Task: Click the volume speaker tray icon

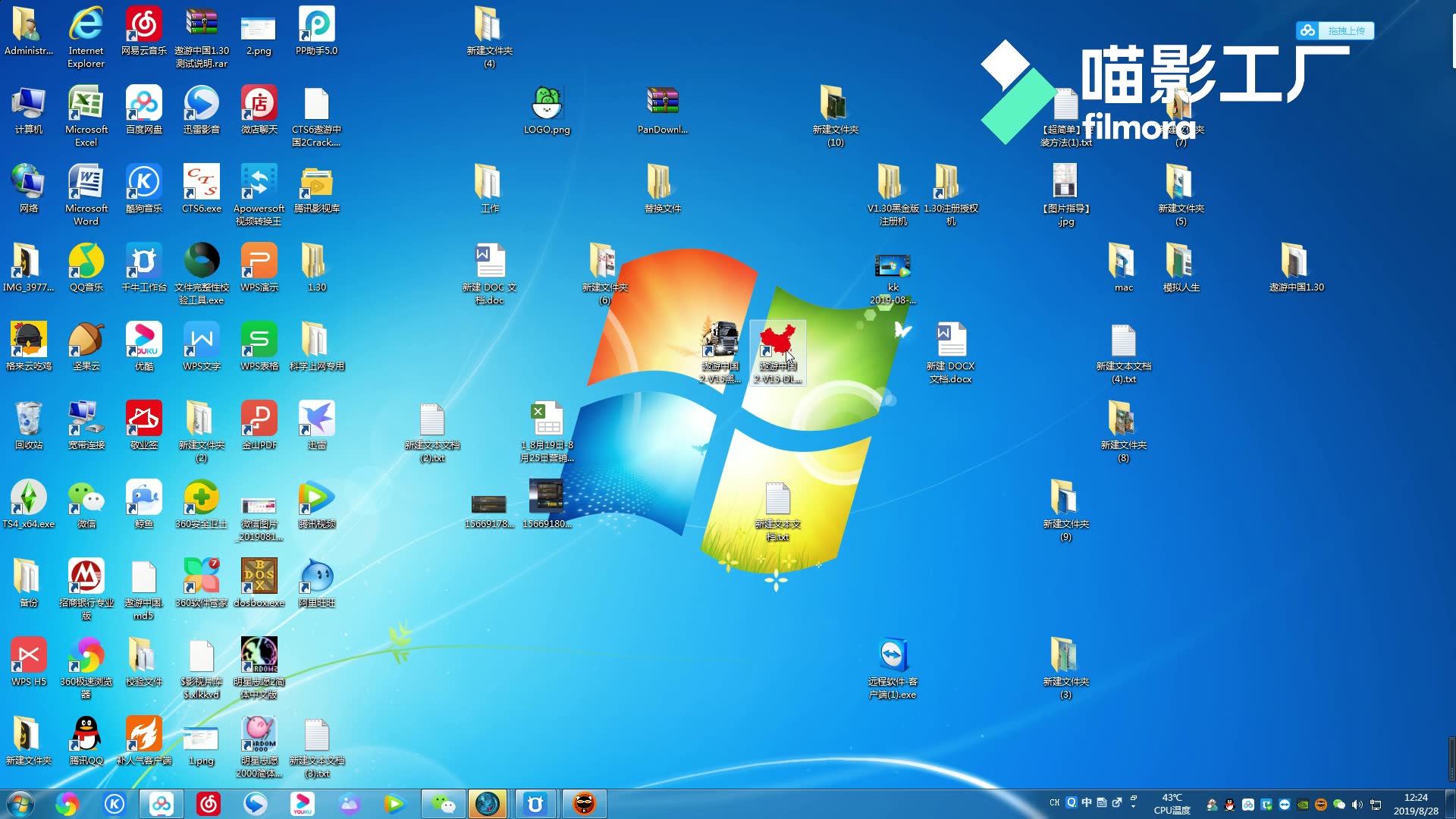Action: pos(1357,805)
